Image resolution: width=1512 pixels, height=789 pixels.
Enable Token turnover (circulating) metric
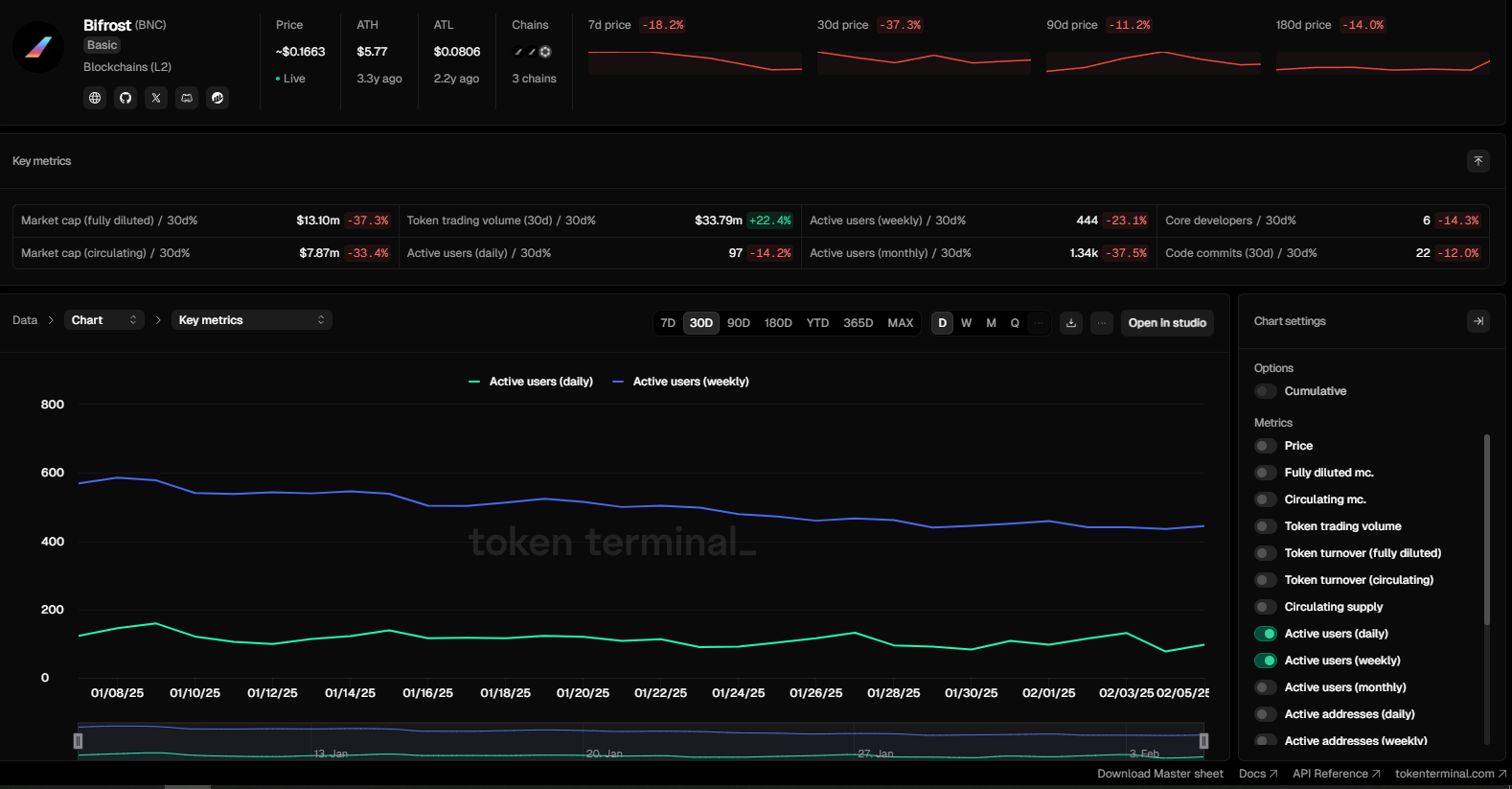point(1266,580)
